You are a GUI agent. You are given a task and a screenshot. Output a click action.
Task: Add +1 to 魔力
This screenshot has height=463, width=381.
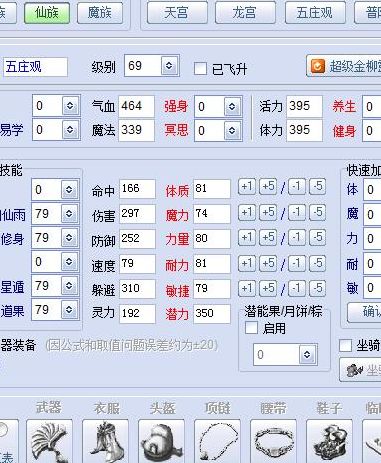point(247,212)
